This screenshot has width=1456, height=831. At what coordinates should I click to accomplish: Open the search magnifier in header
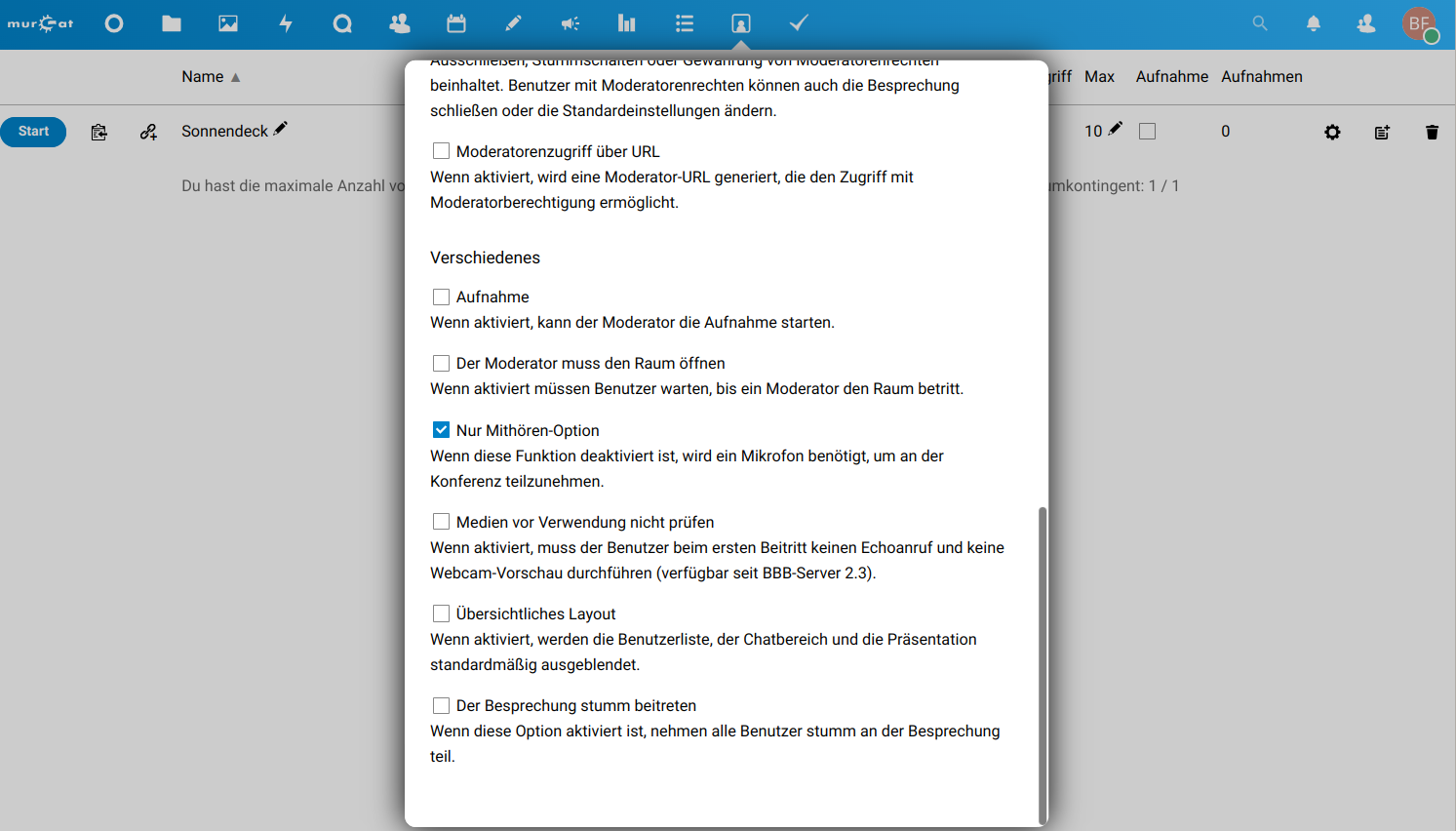(1260, 23)
